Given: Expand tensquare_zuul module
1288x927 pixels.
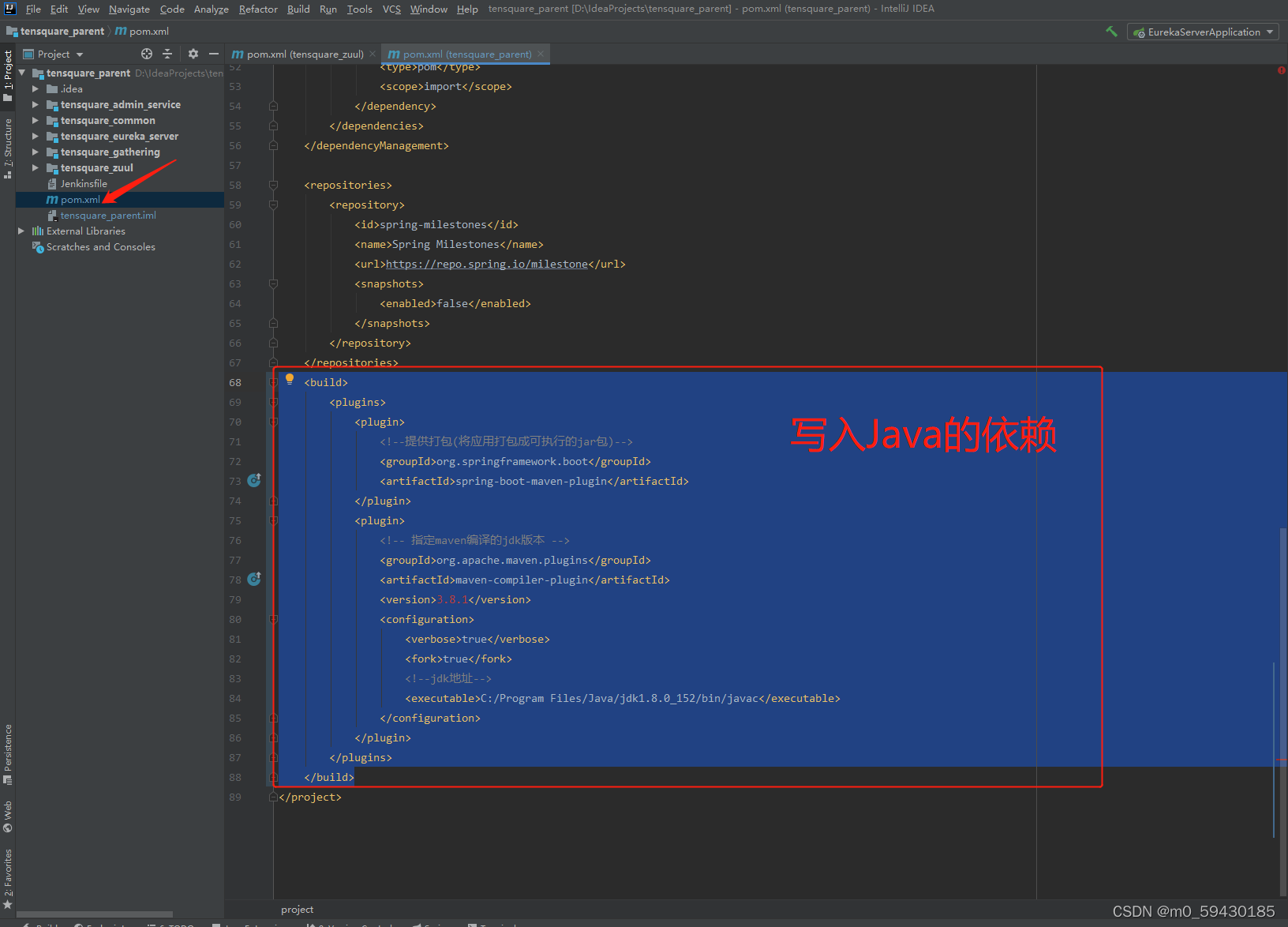Looking at the screenshot, I should tap(35, 167).
